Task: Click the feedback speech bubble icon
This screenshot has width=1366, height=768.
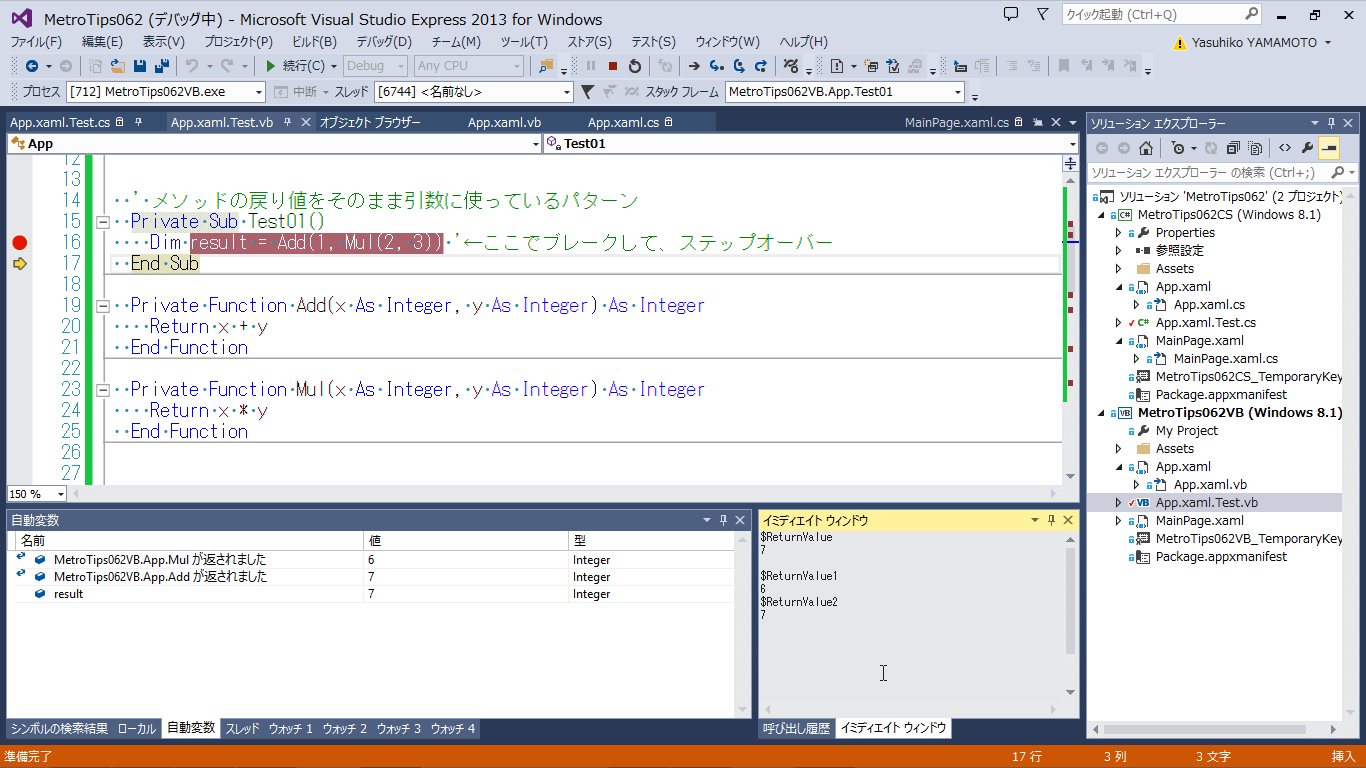Action: [x=1011, y=14]
